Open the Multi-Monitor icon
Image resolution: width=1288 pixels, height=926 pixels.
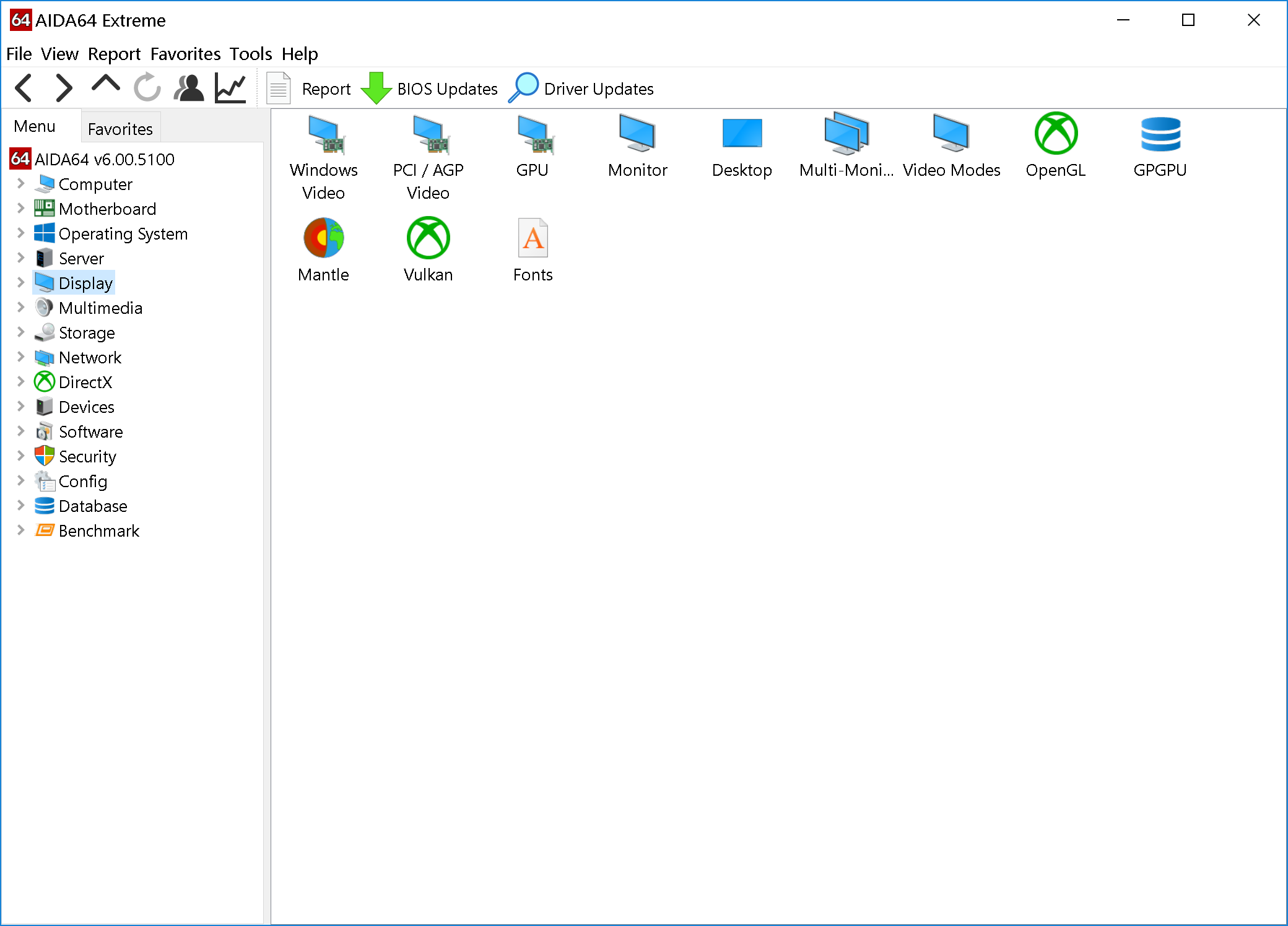pyautogui.click(x=846, y=147)
